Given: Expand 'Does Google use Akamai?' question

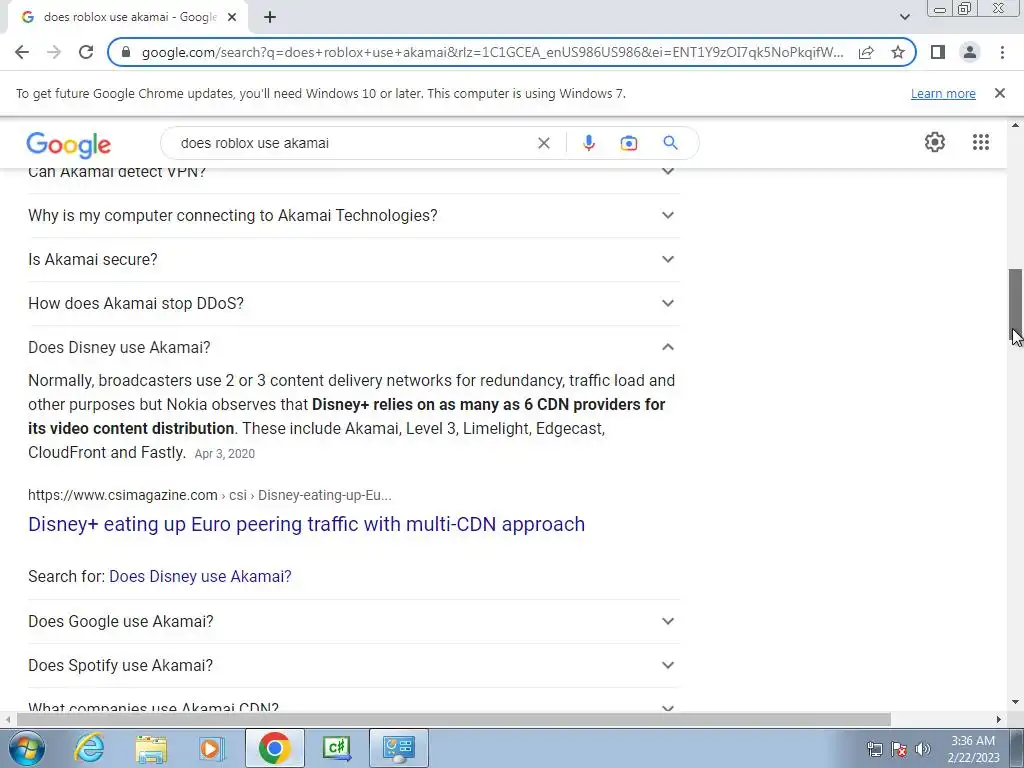Looking at the screenshot, I should 353,621.
